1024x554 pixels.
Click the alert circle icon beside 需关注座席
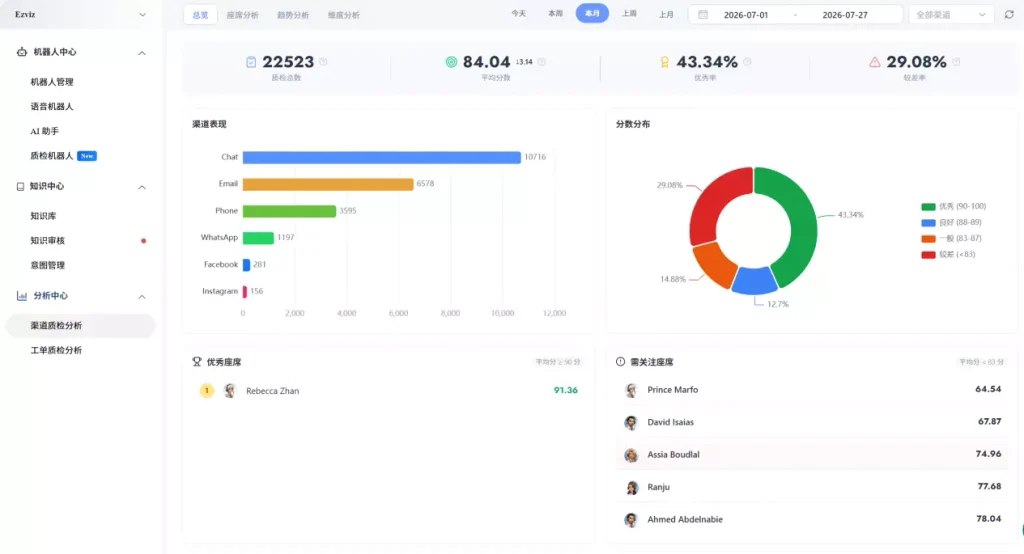click(x=620, y=361)
